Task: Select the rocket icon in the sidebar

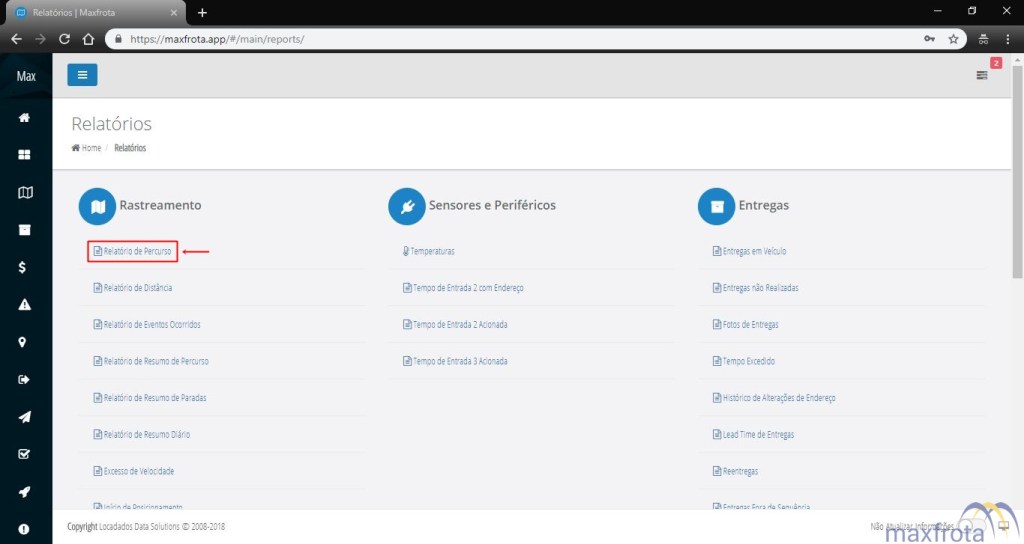Action: coord(25,491)
